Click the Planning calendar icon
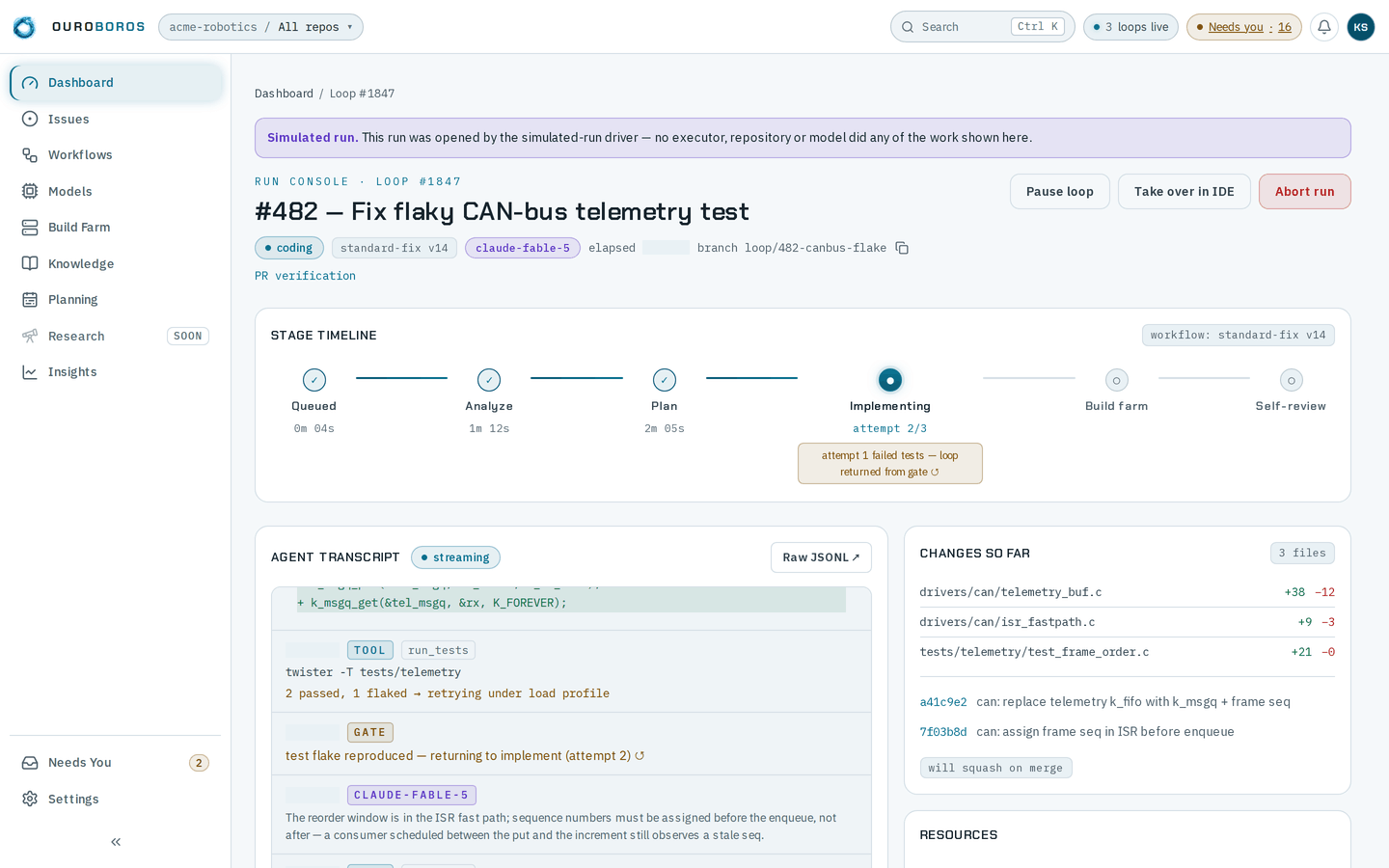 [30, 300]
